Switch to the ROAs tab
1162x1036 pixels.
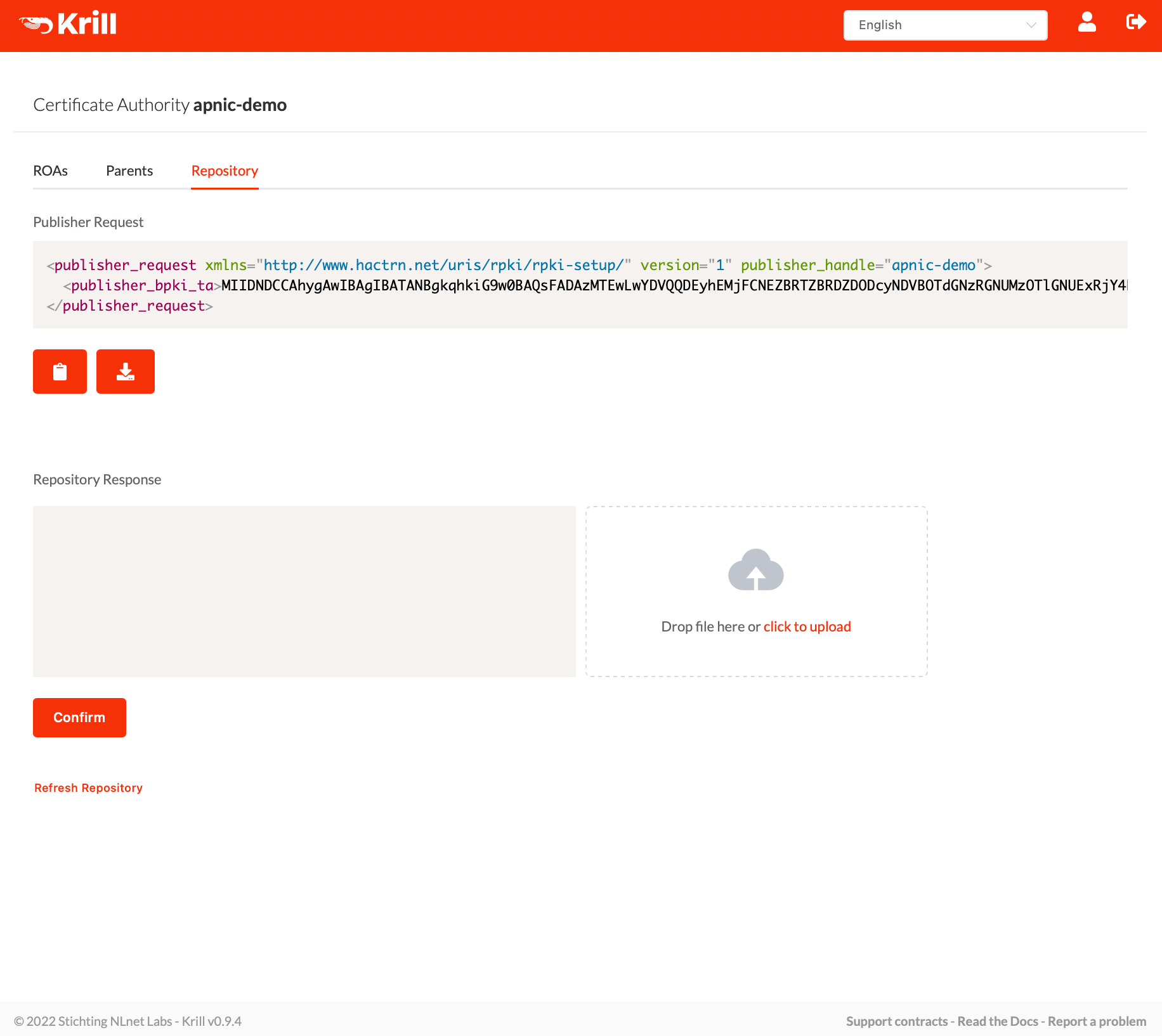point(50,171)
